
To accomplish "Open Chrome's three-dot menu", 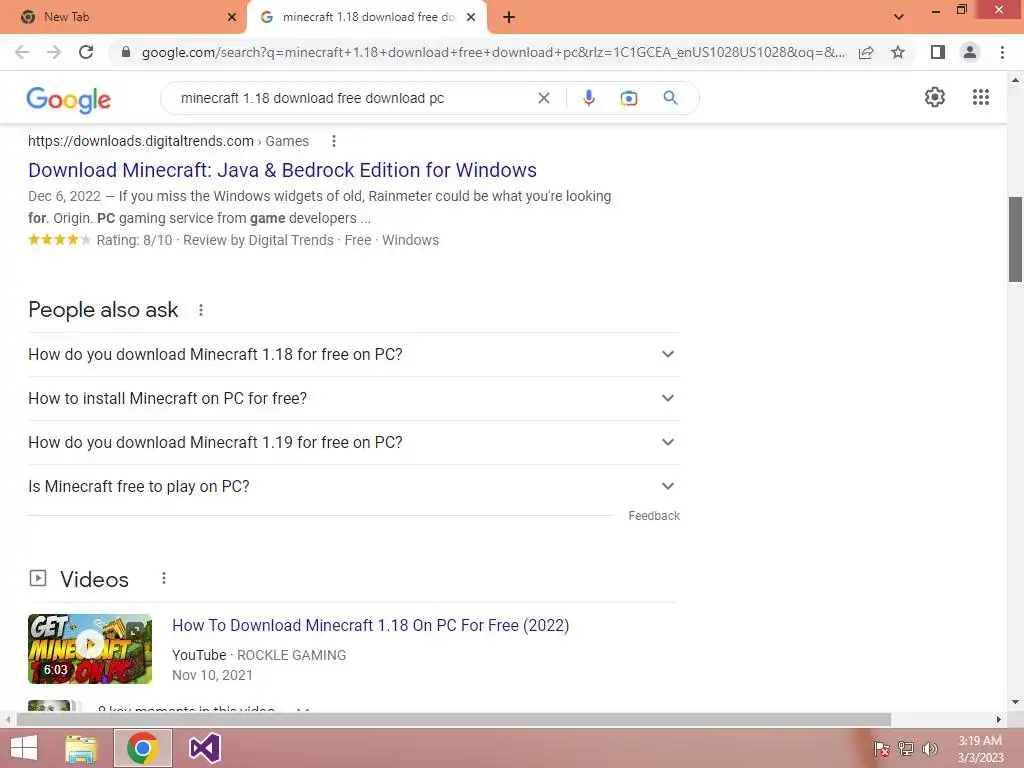I will coord(1002,52).
